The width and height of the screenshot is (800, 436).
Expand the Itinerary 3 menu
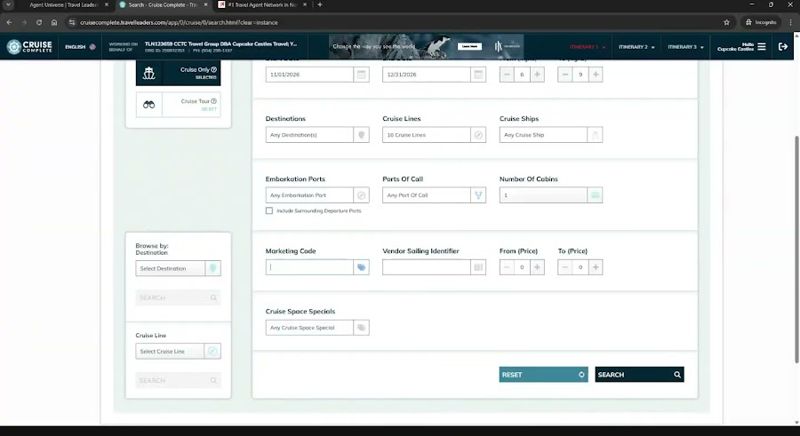coord(685,47)
